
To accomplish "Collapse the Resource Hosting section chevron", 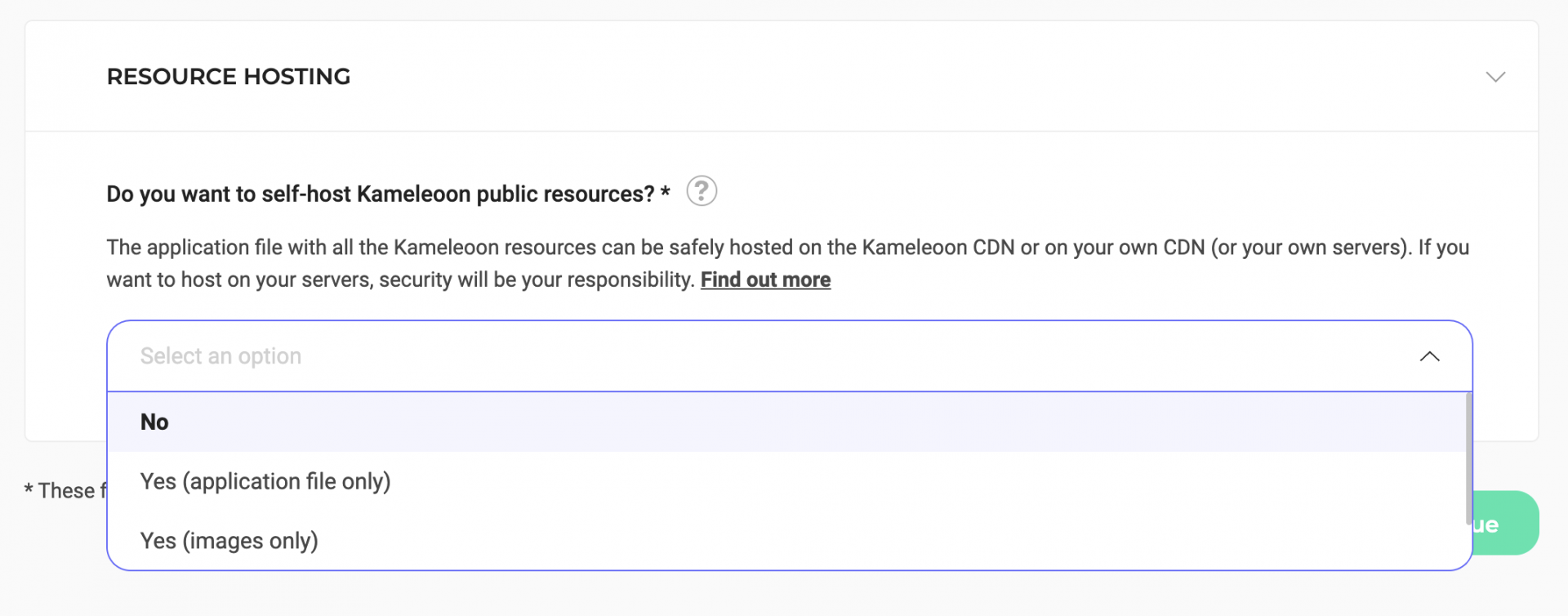I will point(1495,77).
